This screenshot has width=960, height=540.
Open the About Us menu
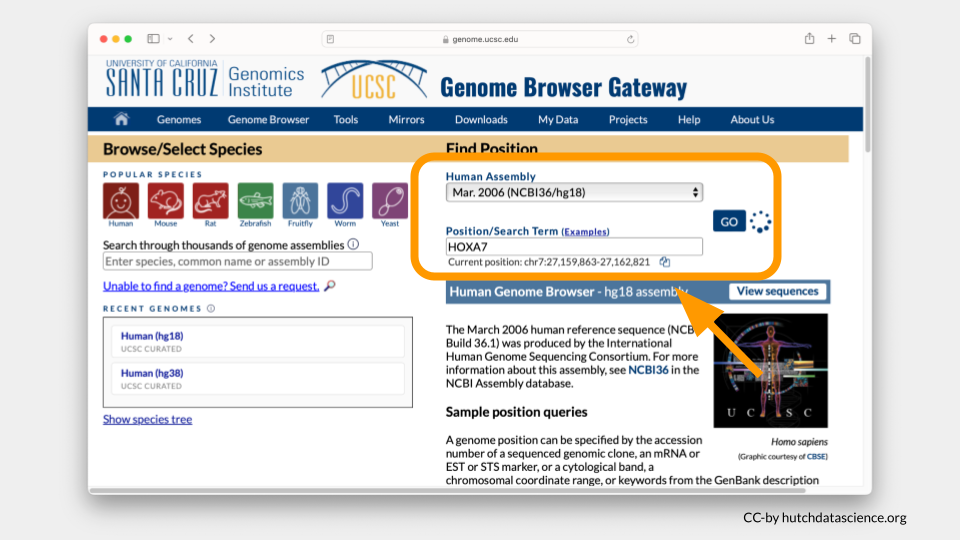[x=752, y=119]
